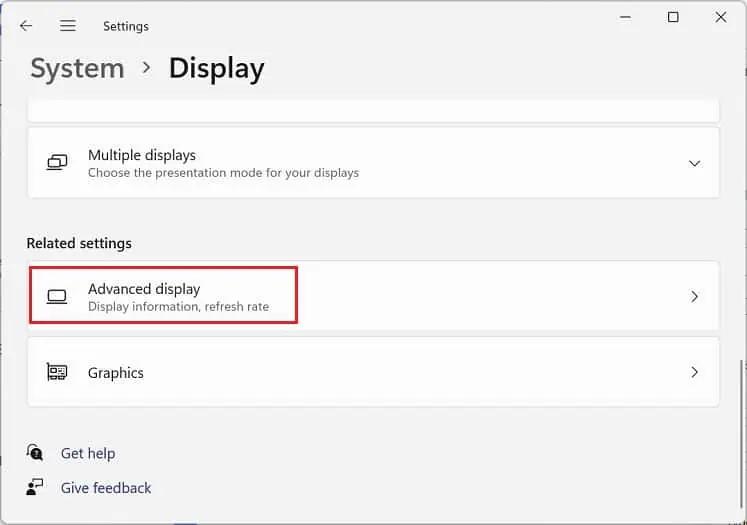Click the Multiple displays icon
Viewport: 747px width, 525px height.
click(x=57, y=162)
